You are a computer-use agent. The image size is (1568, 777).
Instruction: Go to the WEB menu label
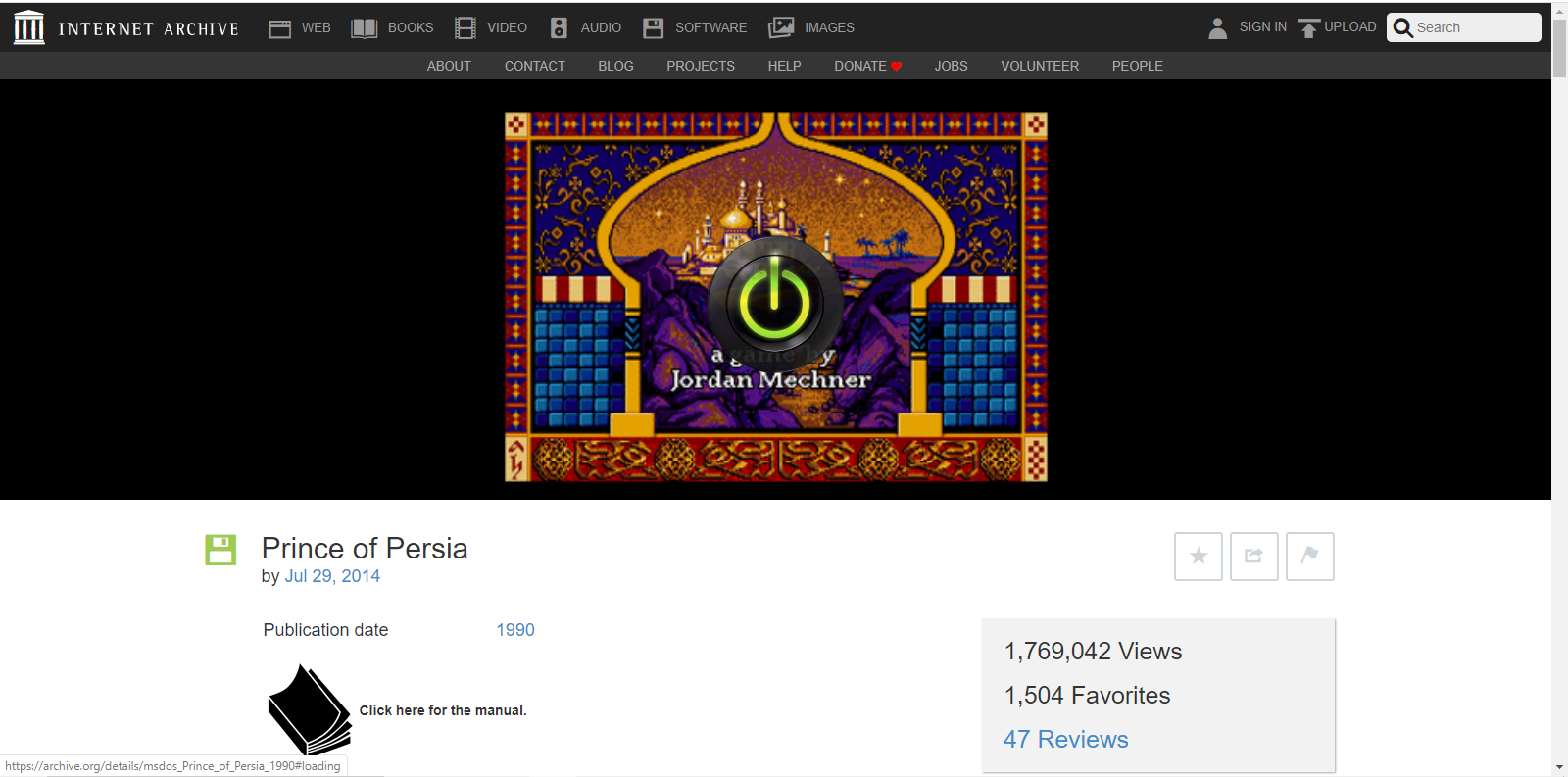pos(316,28)
